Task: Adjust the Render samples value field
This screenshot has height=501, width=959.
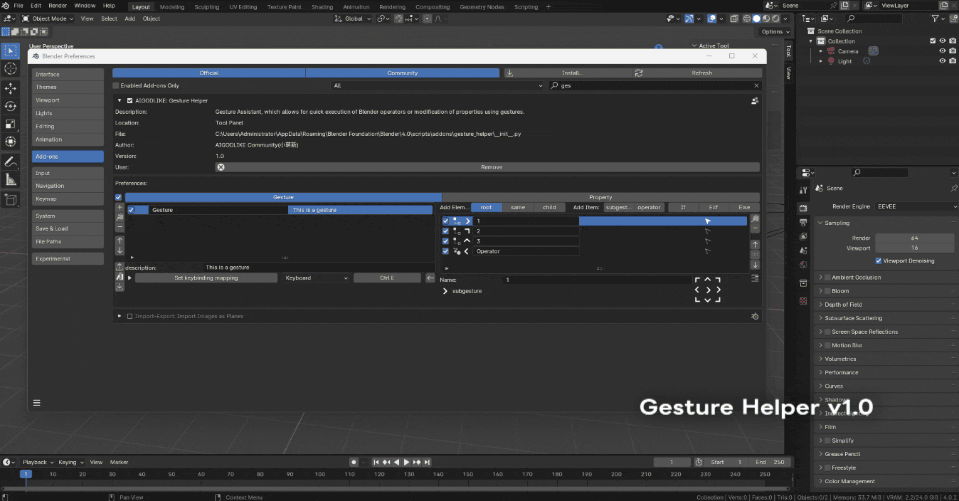Action: (x=914, y=238)
